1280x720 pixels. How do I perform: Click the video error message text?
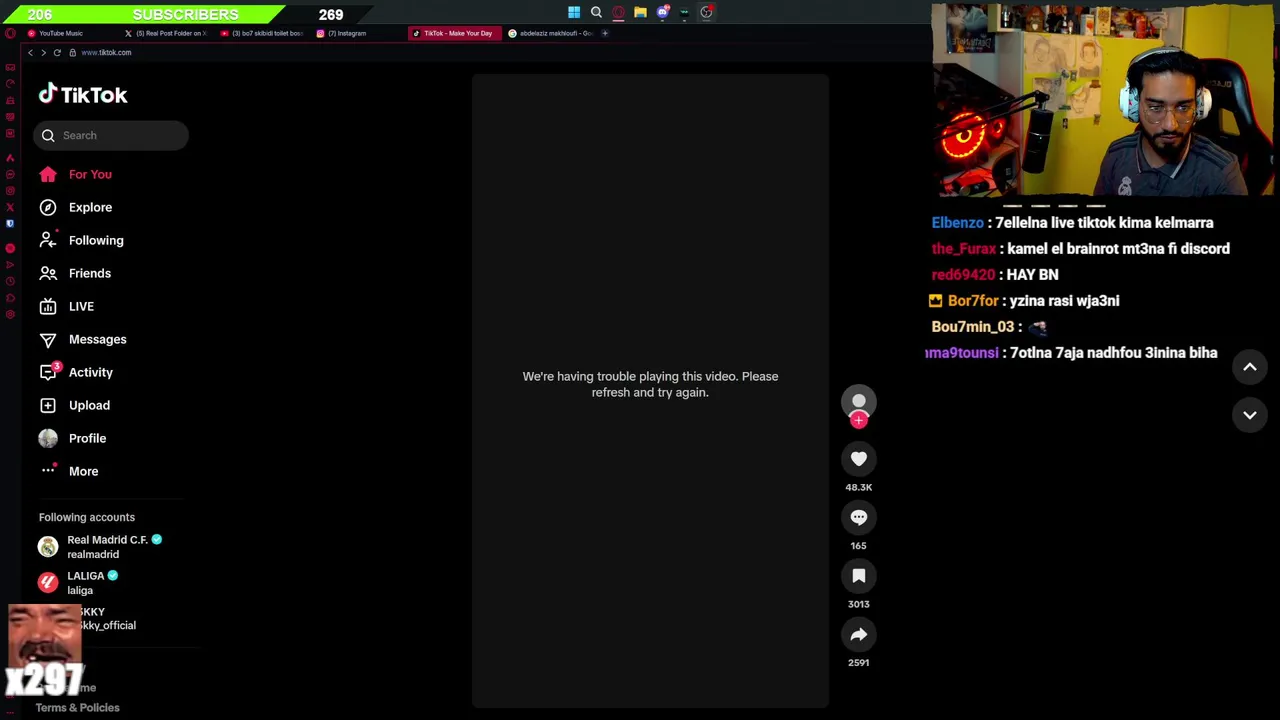[650, 384]
